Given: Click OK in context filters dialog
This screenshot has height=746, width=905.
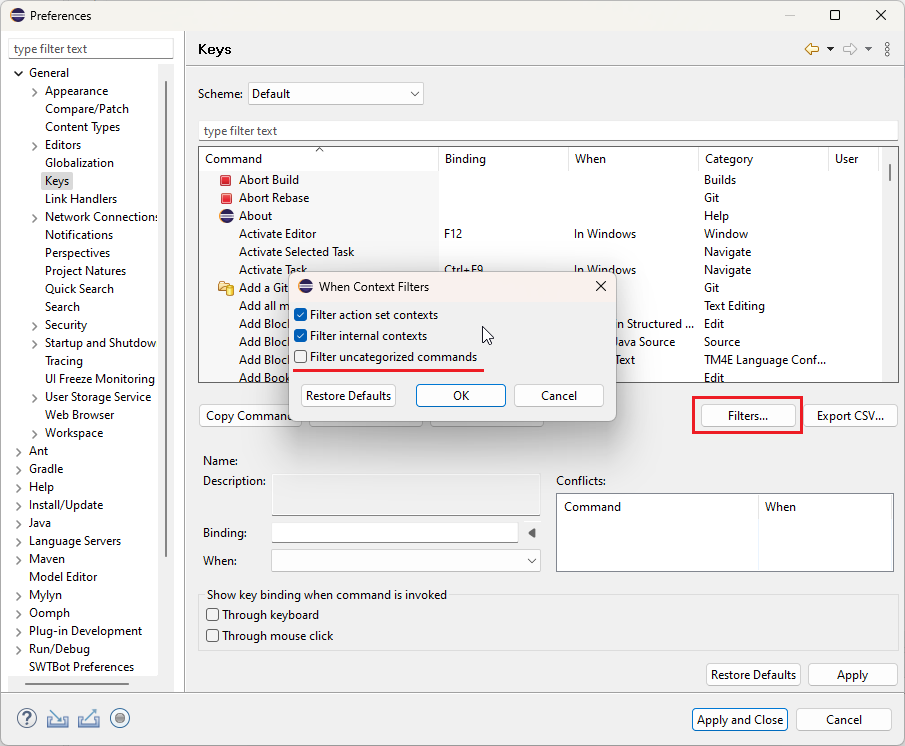Looking at the screenshot, I should tap(461, 396).
